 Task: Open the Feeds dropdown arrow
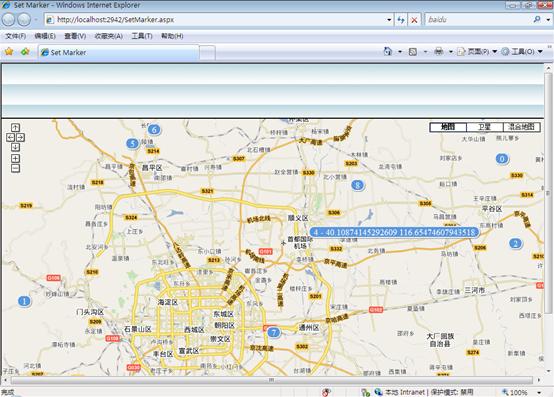point(425,52)
